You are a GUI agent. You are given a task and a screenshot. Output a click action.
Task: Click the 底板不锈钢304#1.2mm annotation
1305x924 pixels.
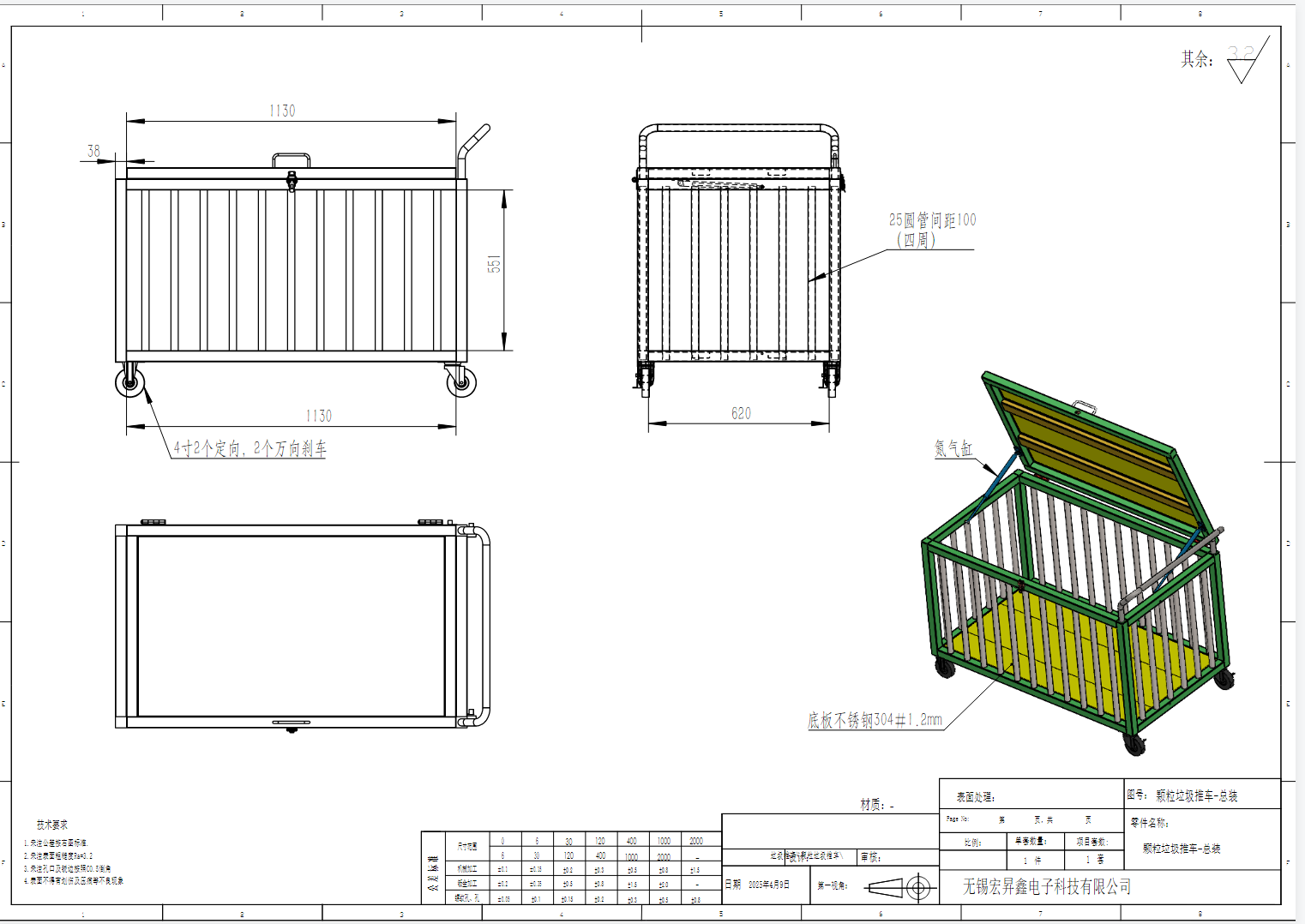(875, 721)
